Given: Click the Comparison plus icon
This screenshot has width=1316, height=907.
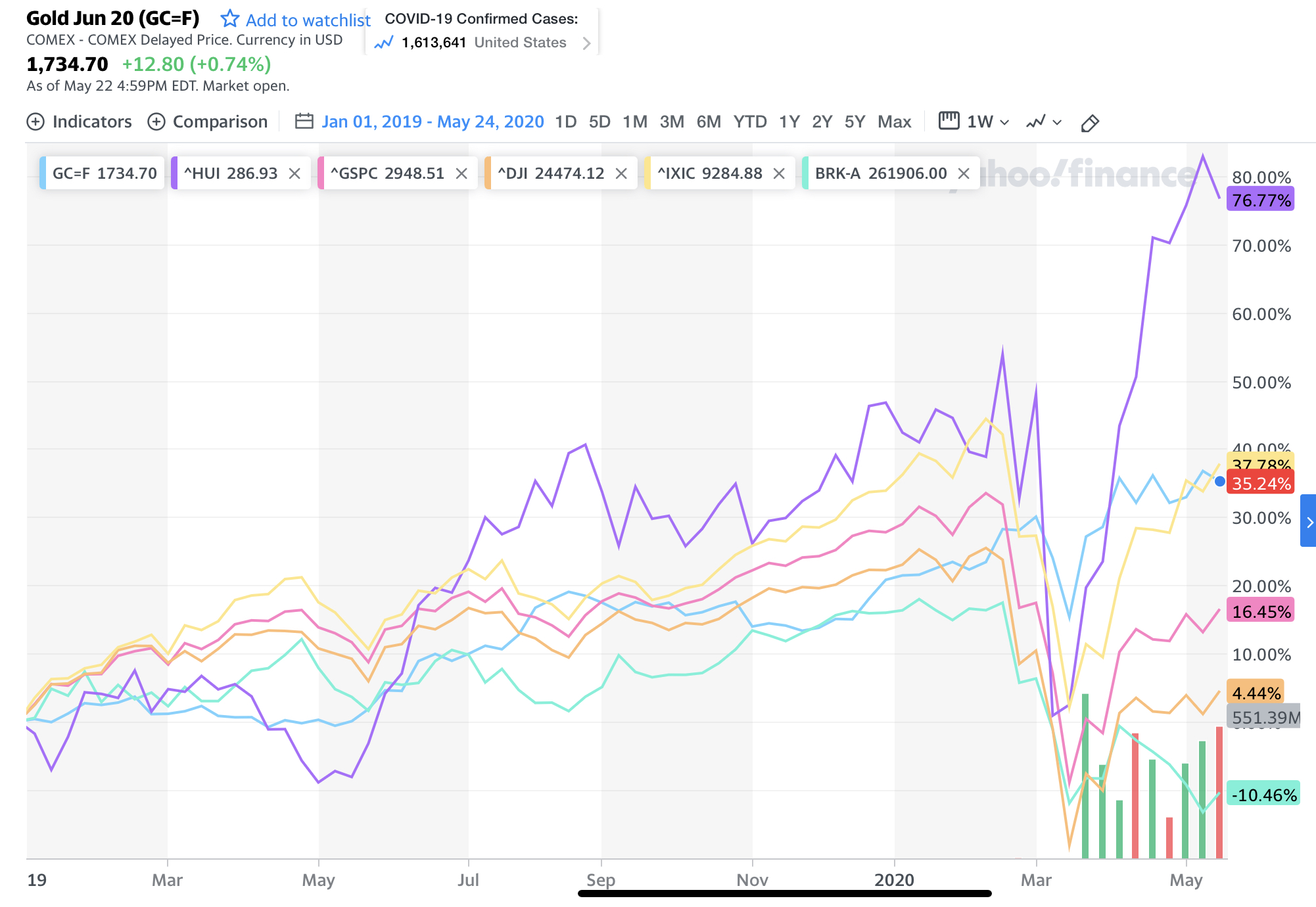Looking at the screenshot, I should (x=156, y=122).
